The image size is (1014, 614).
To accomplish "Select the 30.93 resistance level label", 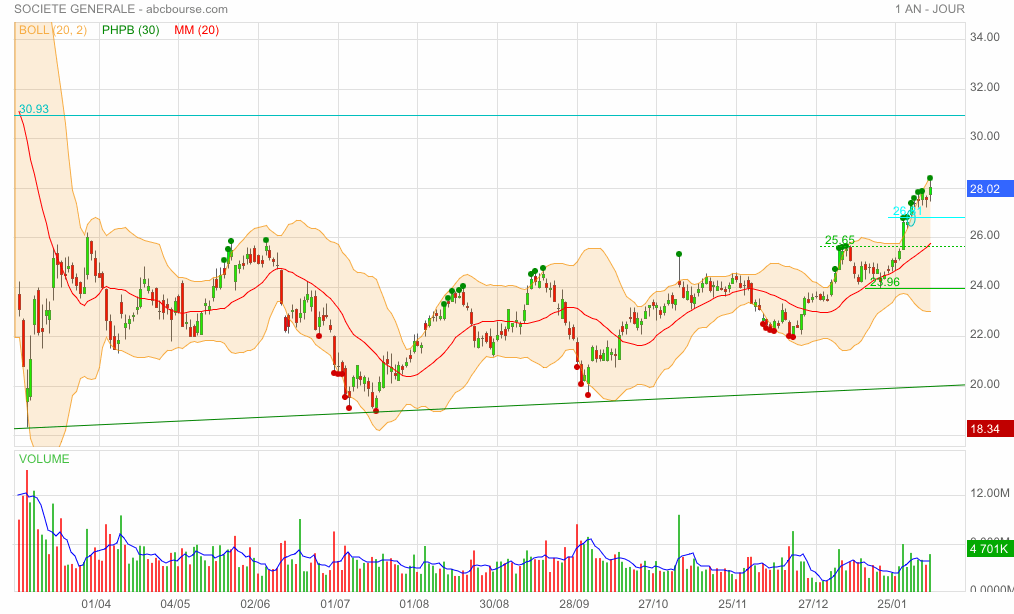I will [34, 109].
